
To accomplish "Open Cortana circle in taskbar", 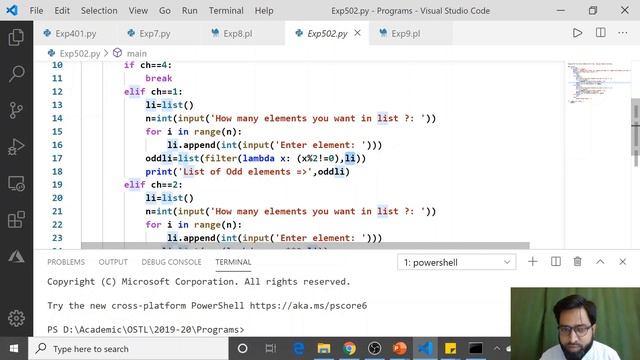I will 242,349.
